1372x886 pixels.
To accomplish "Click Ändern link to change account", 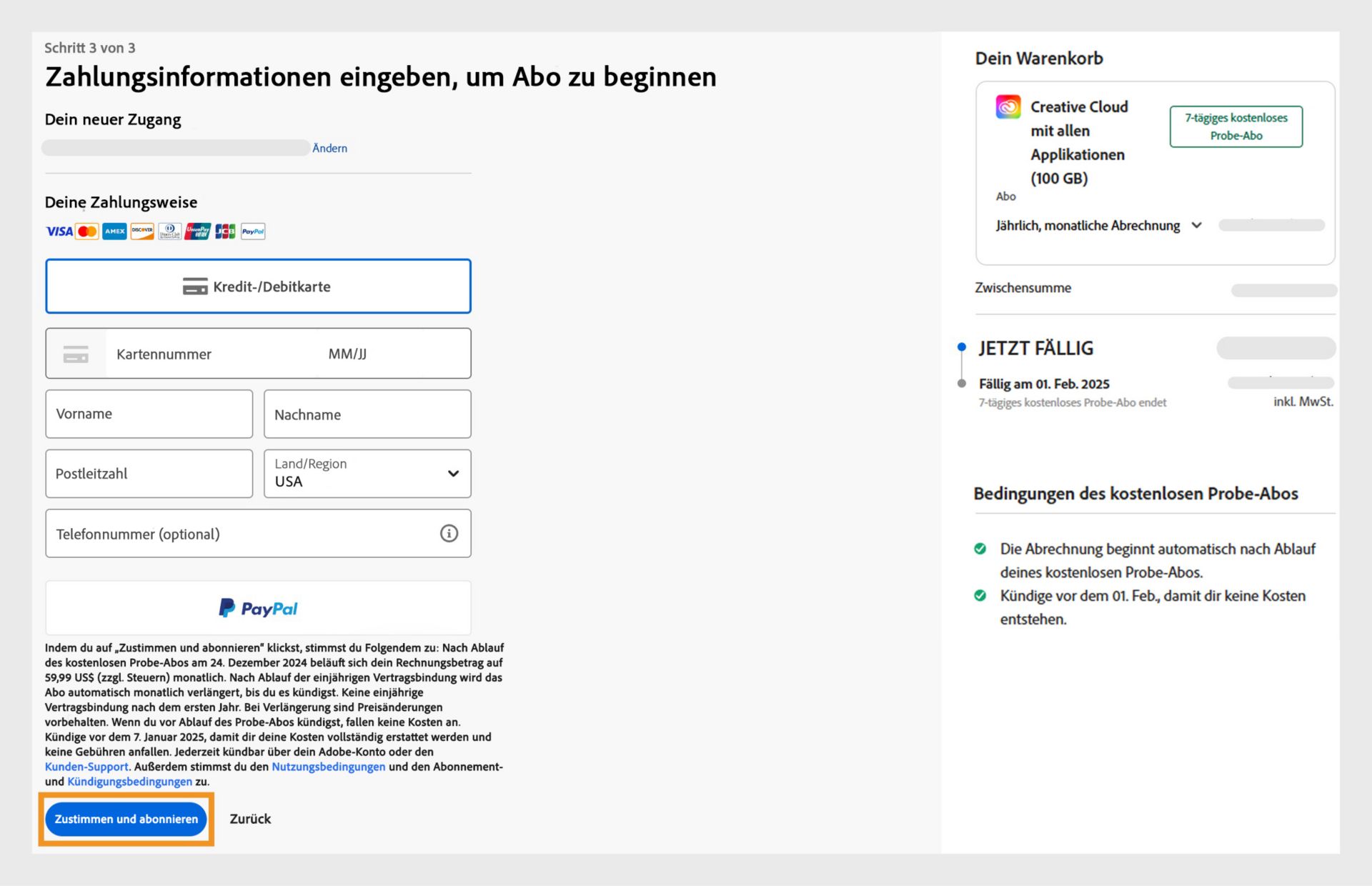I will pyautogui.click(x=329, y=148).
